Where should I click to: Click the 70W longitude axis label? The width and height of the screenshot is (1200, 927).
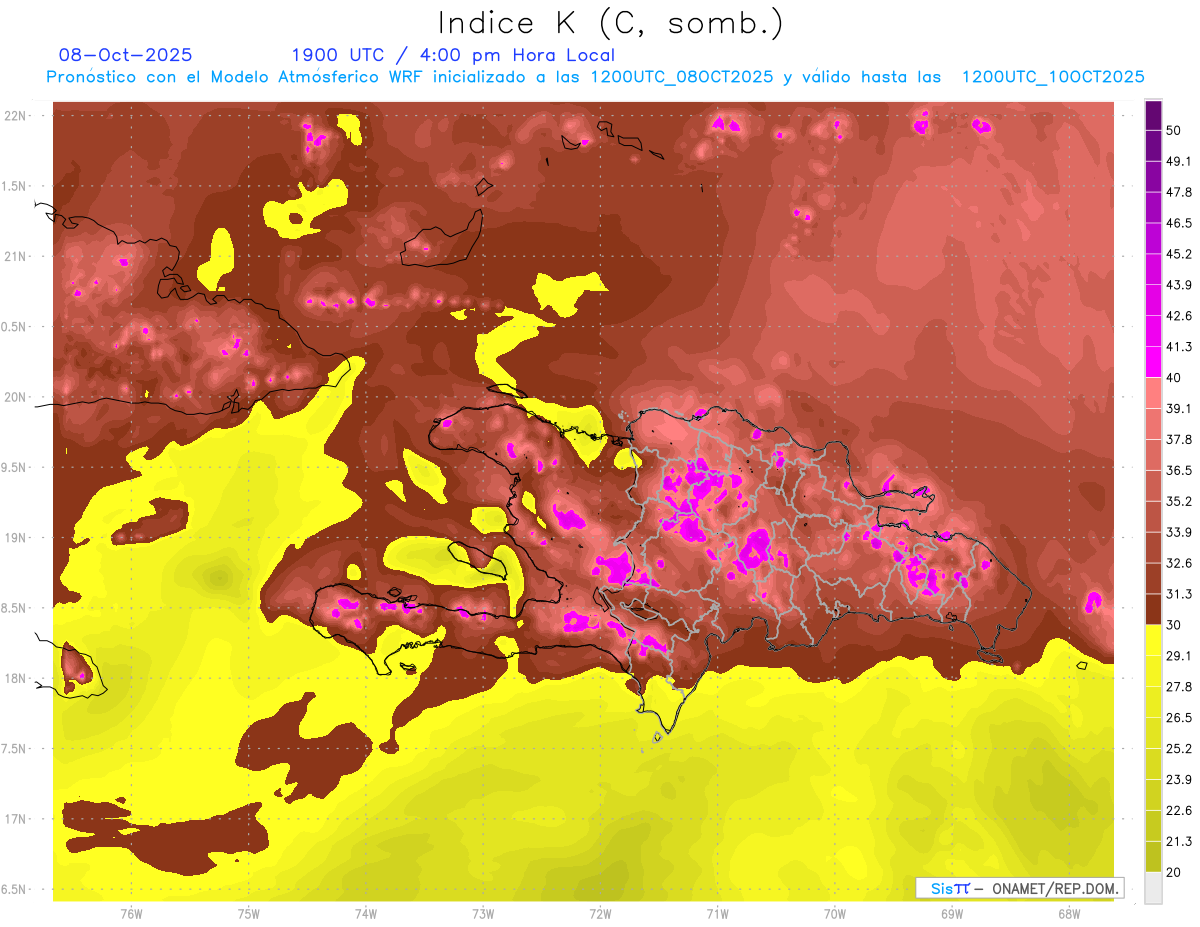click(x=834, y=913)
